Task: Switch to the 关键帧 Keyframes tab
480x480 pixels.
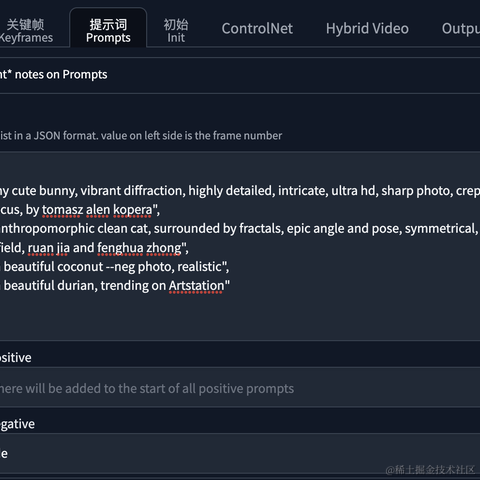Action: [x=26, y=31]
